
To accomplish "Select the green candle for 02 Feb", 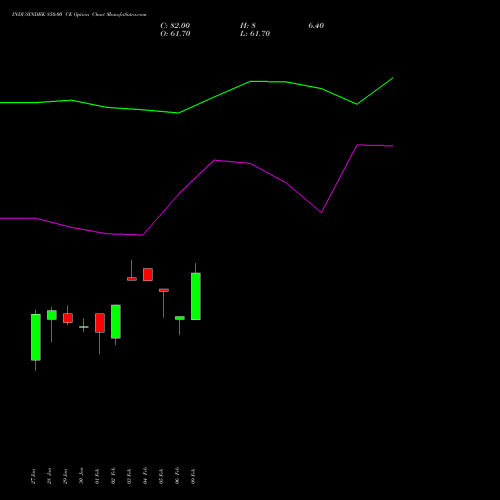I will (116, 321).
